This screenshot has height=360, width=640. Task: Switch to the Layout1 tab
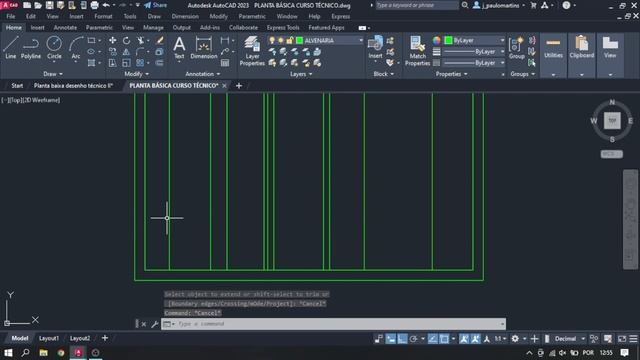pos(49,338)
